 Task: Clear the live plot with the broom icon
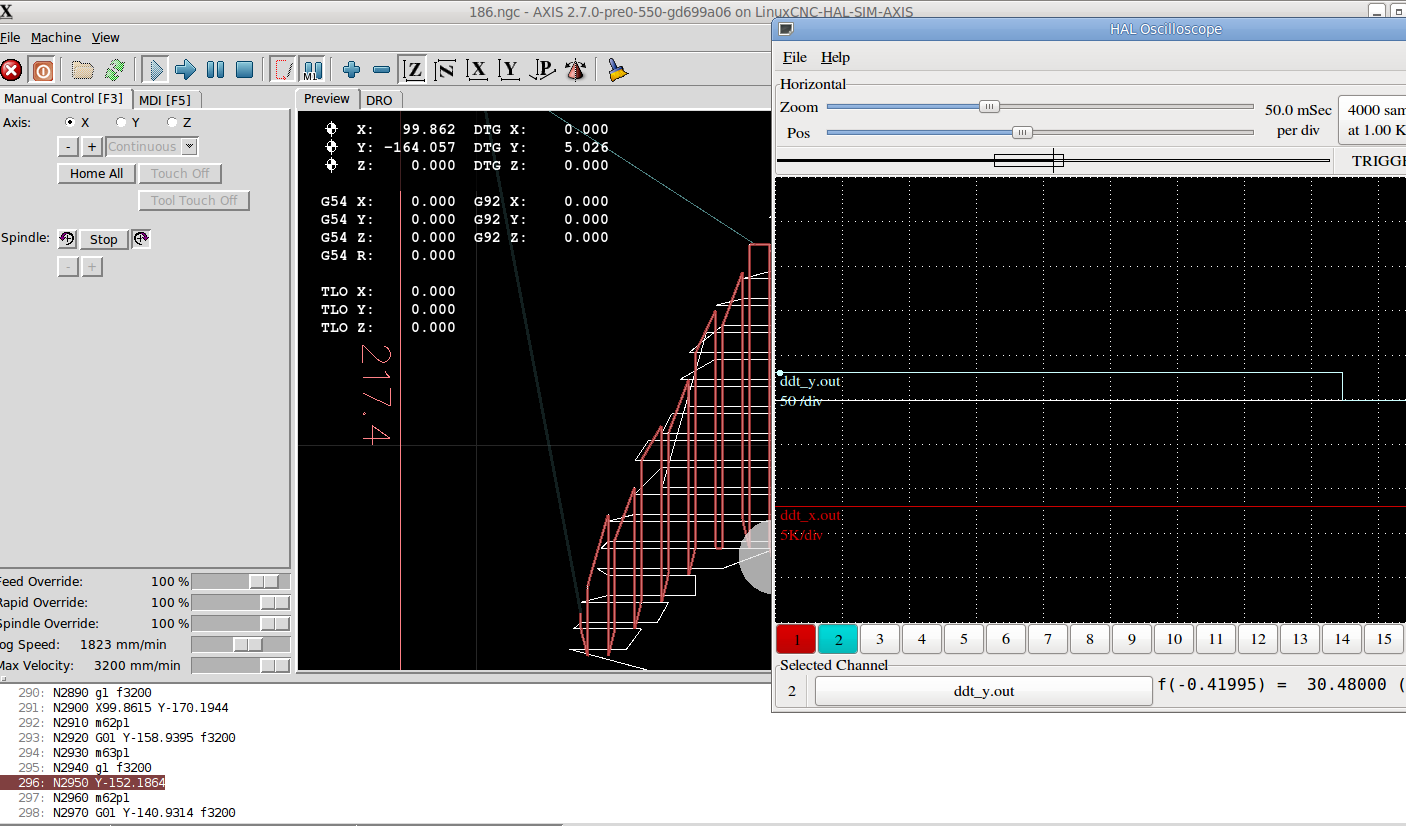[x=618, y=70]
